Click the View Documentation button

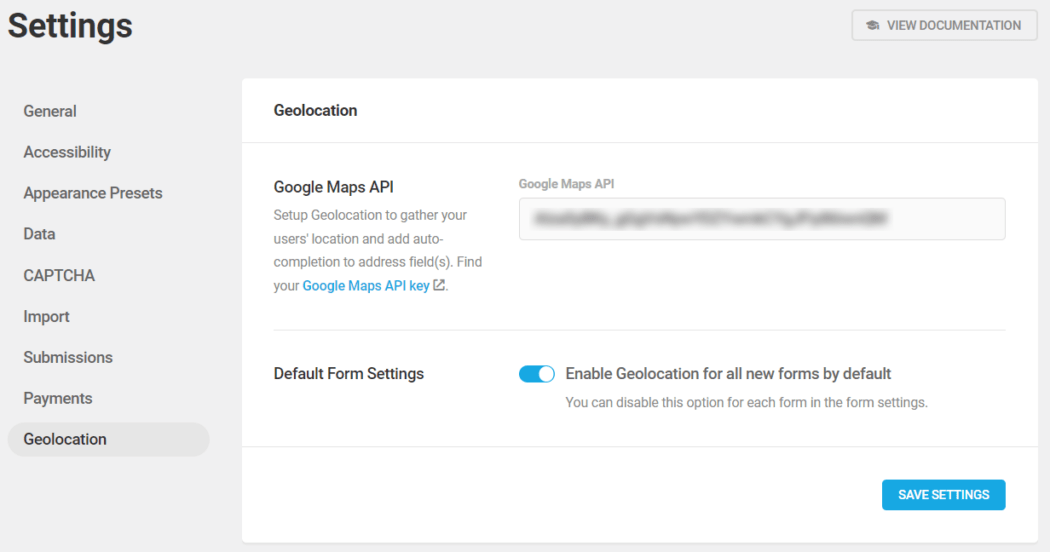[x=944, y=25]
